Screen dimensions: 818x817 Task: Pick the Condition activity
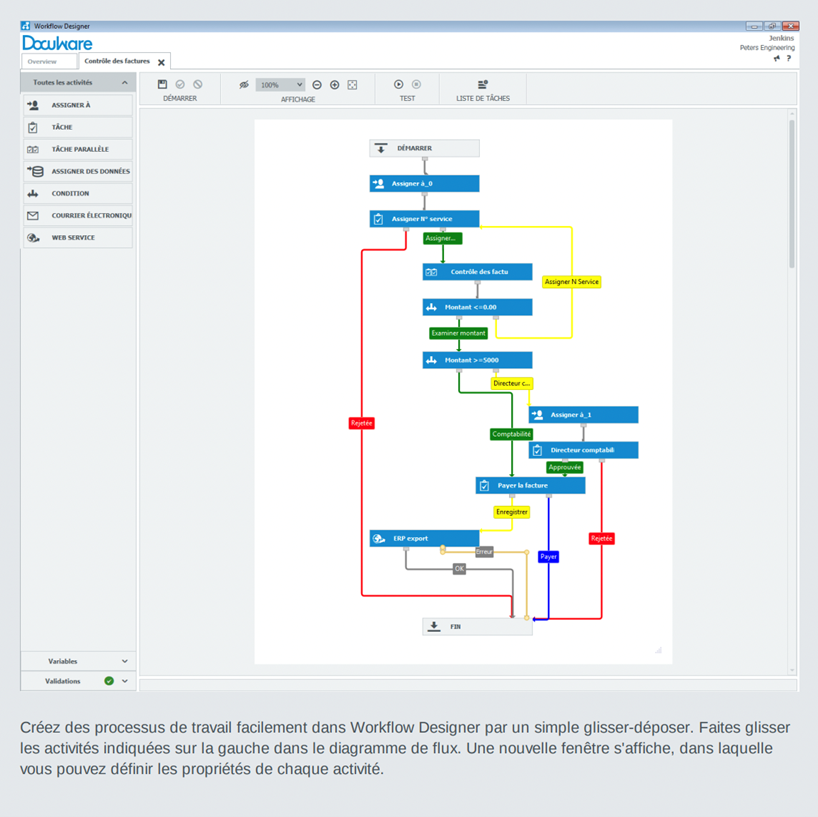[78, 194]
